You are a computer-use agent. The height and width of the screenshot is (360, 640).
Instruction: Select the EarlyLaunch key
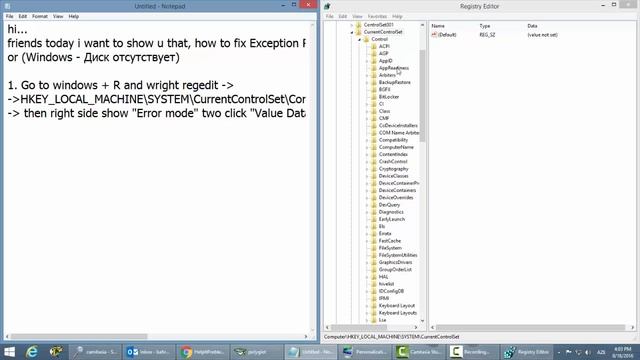(391, 219)
